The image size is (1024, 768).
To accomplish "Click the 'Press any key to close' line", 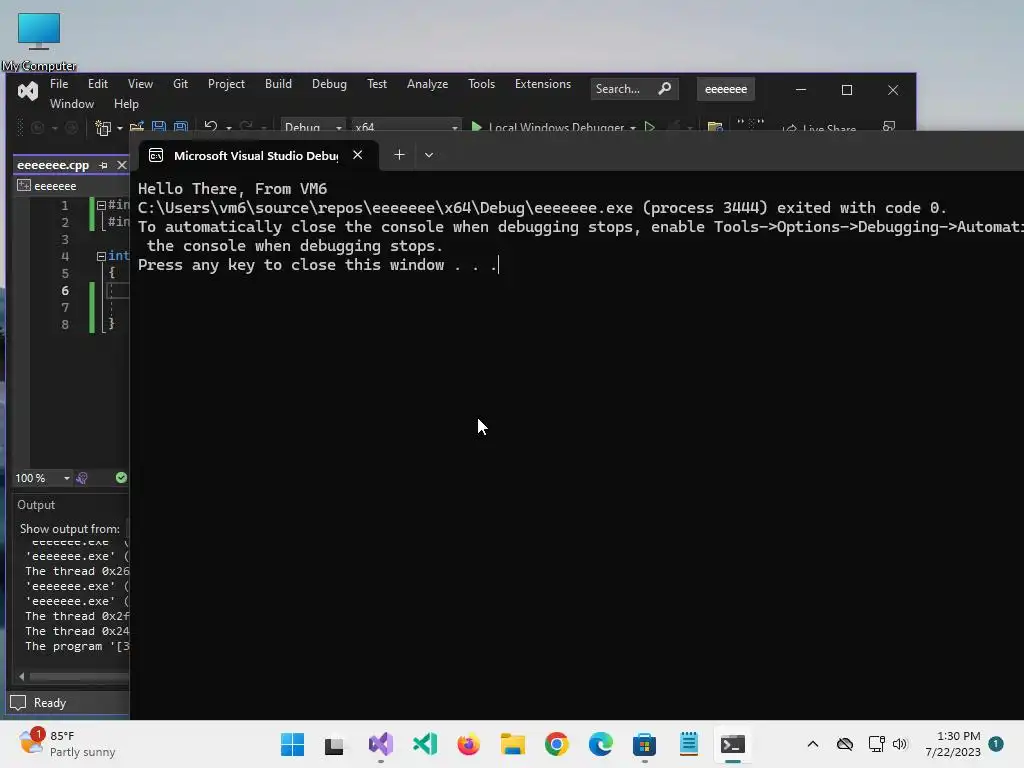I will click(x=317, y=264).
